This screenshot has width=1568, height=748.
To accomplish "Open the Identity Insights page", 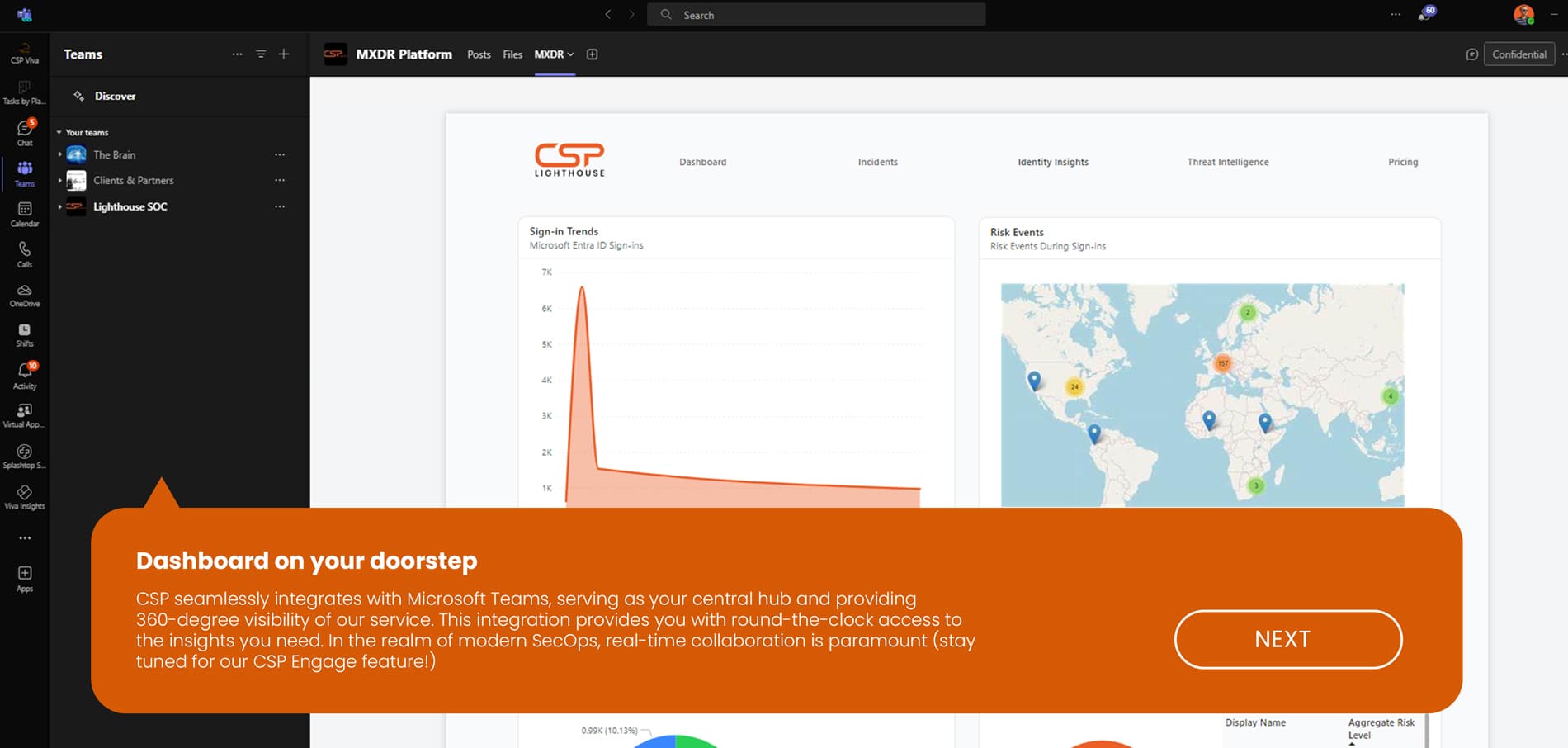I will [x=1053, y=162].
